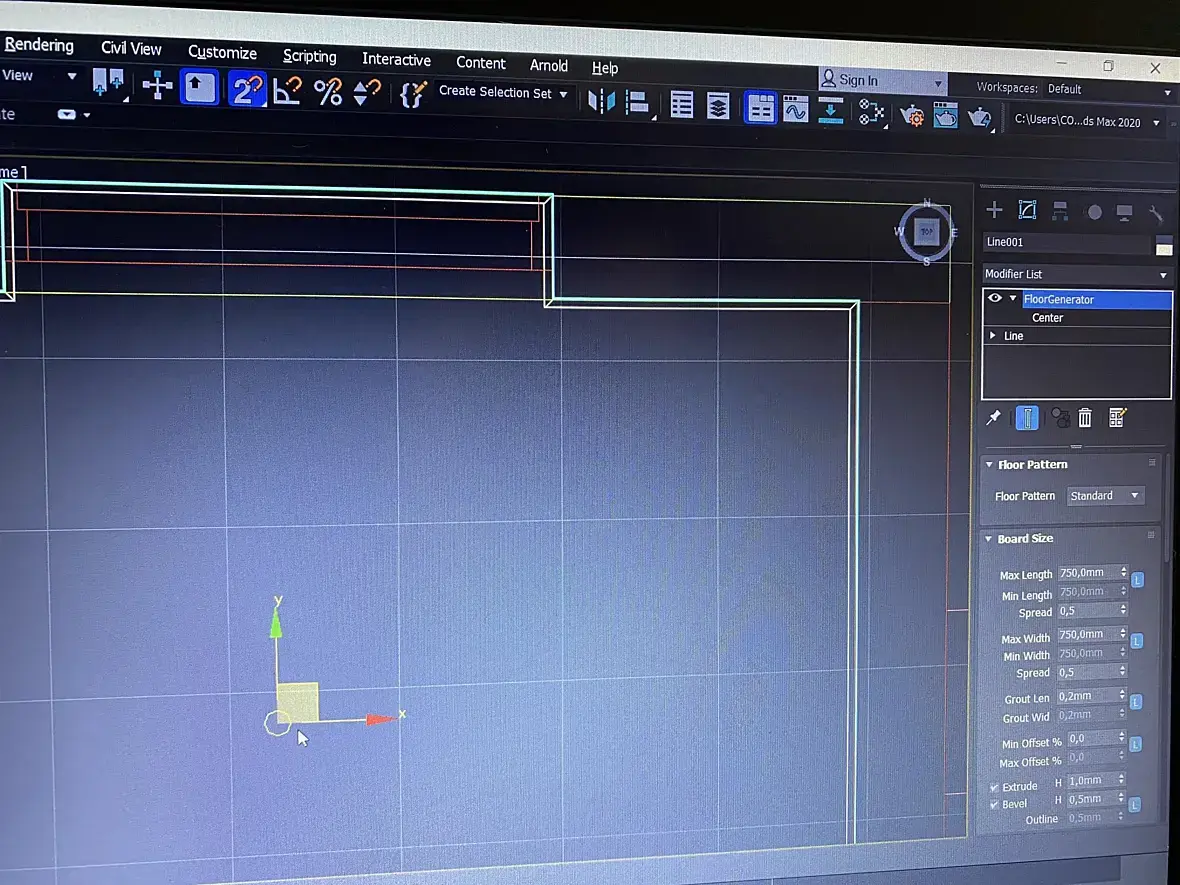Viewport: 1180px width, 885px height.
Task: Switch to the Utilities command panel
Action: pos(1155,214)
